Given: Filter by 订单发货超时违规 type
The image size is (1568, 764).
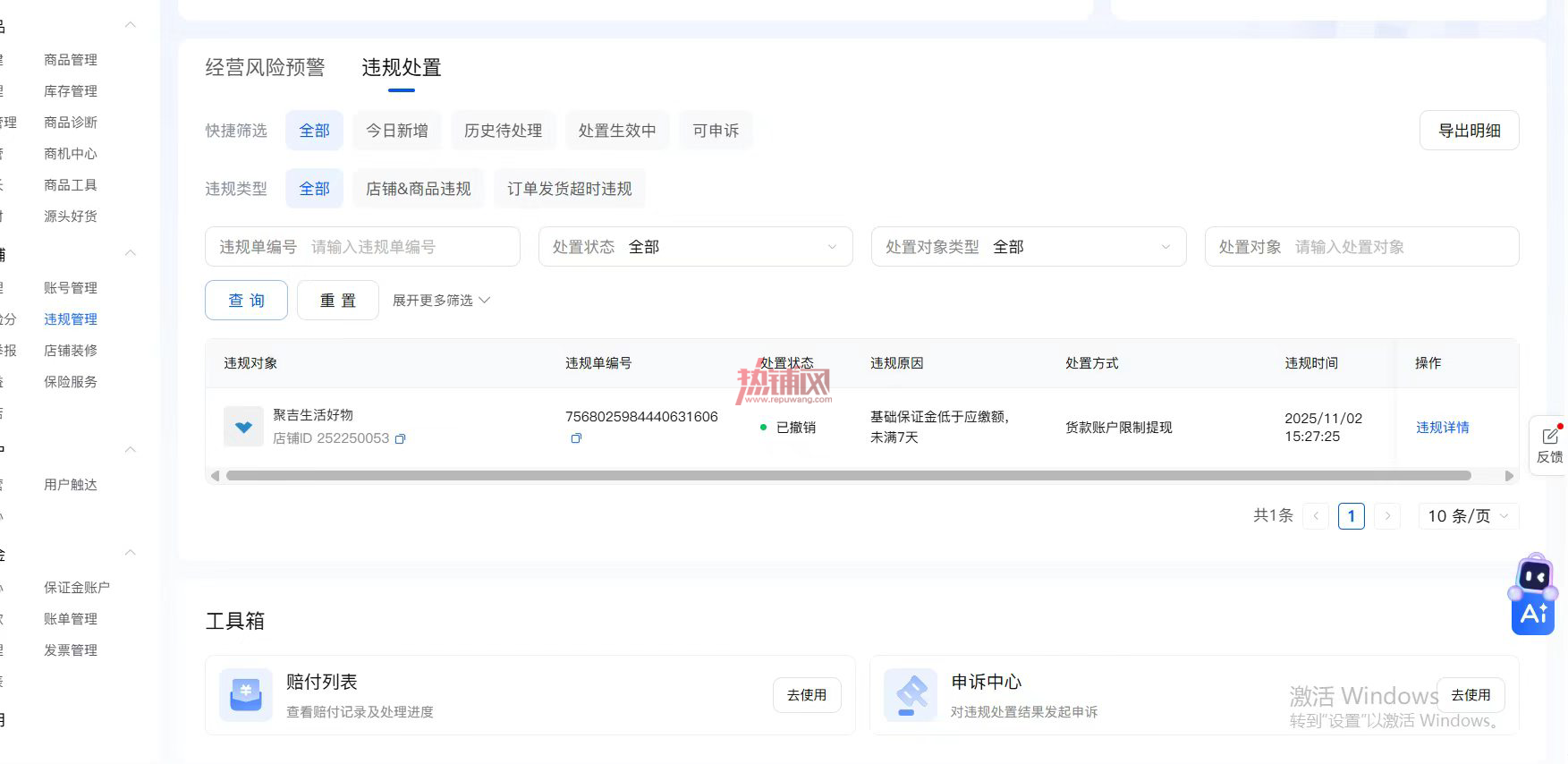Looking at the screenshot, I should click(570, 189).
